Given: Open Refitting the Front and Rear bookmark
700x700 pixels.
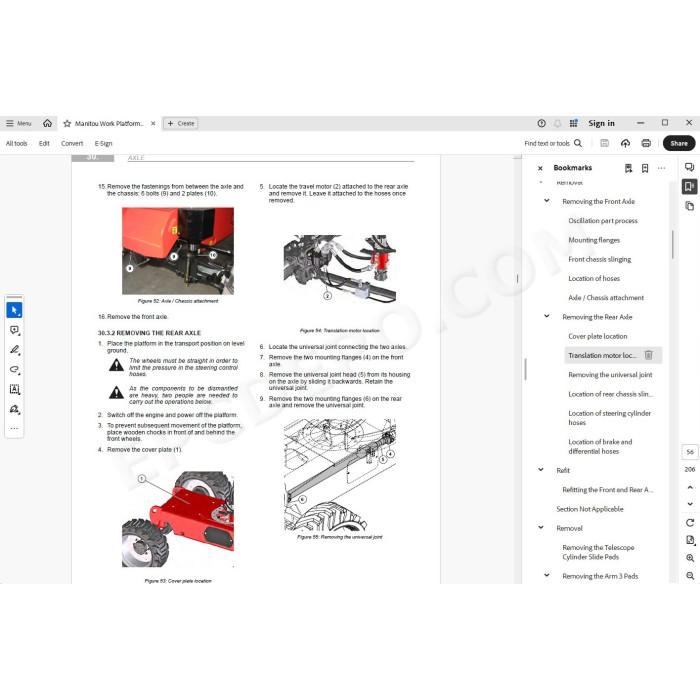Looking at the screenshot, I should click(607, 490).
